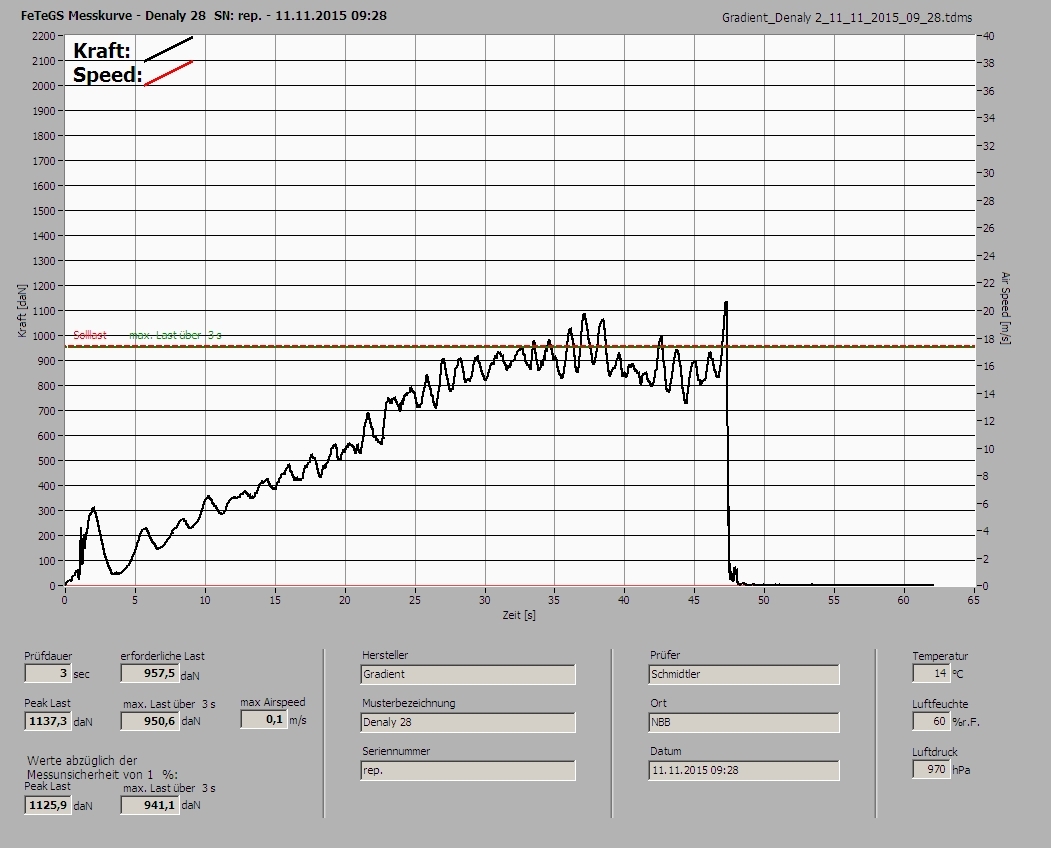Viewport: 1051px width, 848px height.
Task: Click the 'Air Speed [m/s]' axis title
Action: click(x=1005, y=308)
